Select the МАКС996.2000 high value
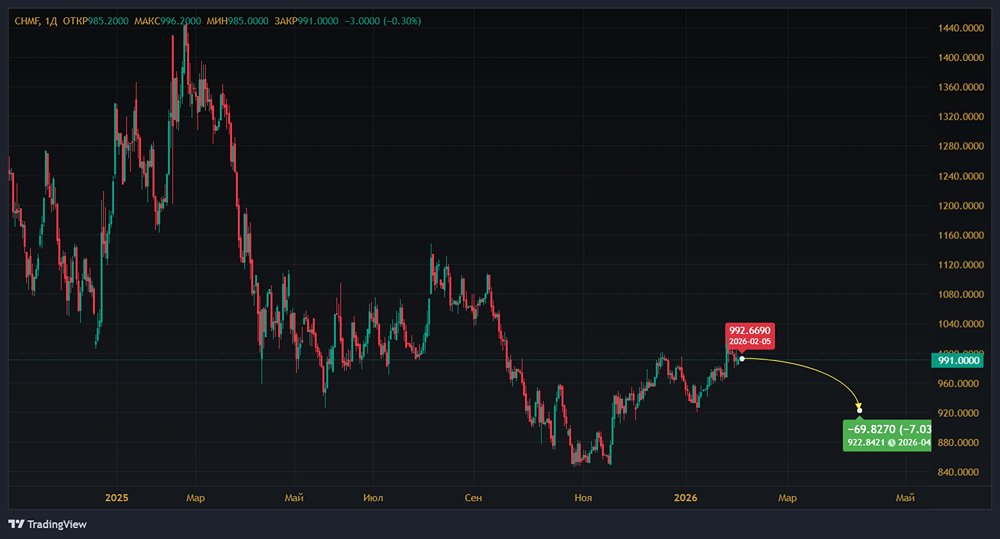This screenshot has width=1000, height=539. (x=168, y=21)
